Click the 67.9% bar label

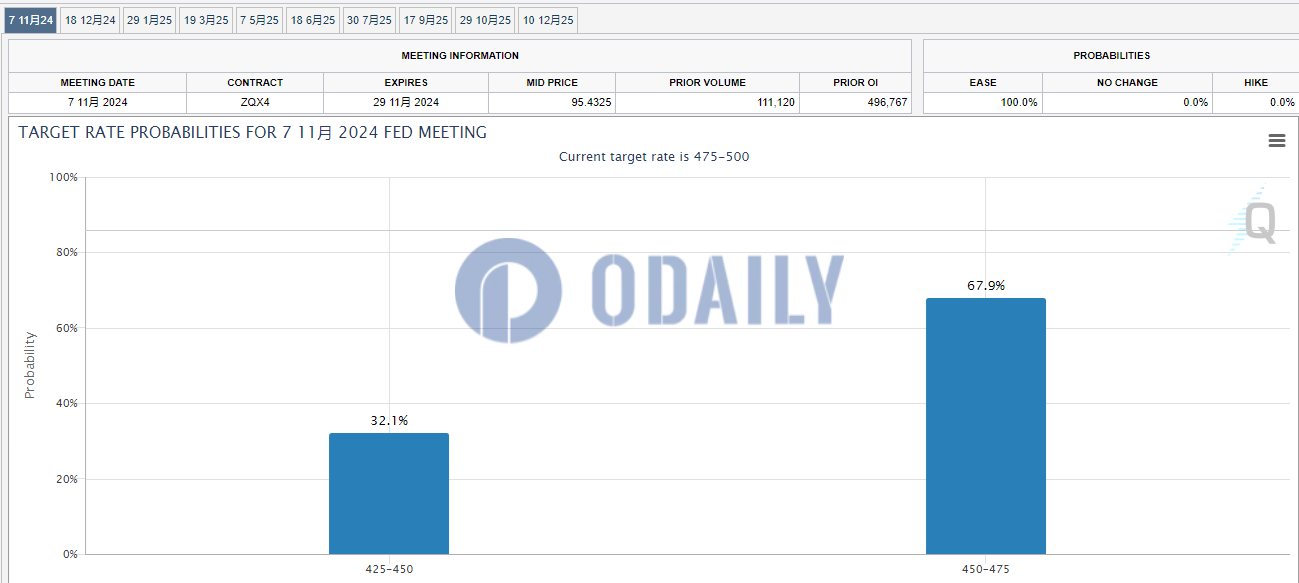coord(986,286)
